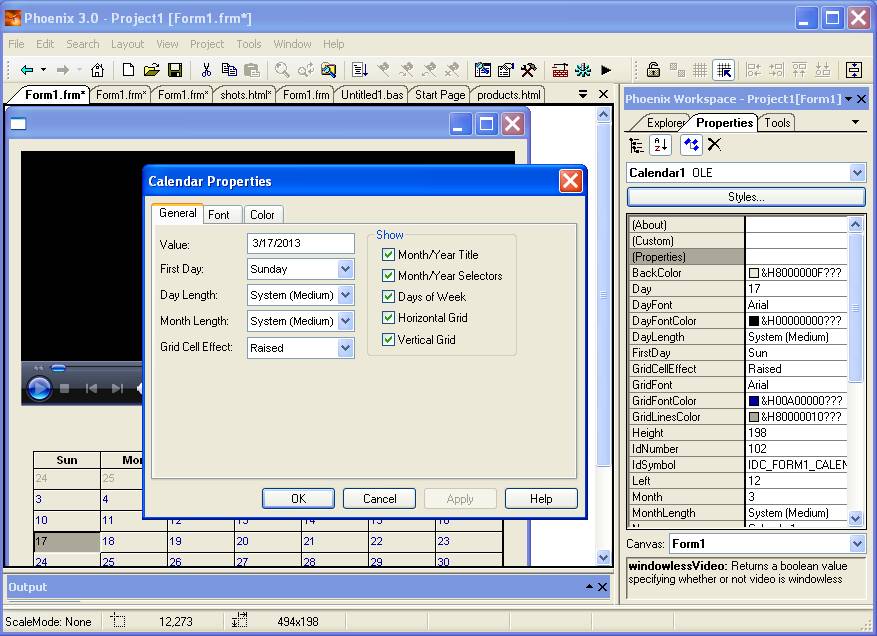Viewport: 877px width, 636px height.
Task: Click the rightmost center-in-form toolbar icon
Action: [854, 70]
